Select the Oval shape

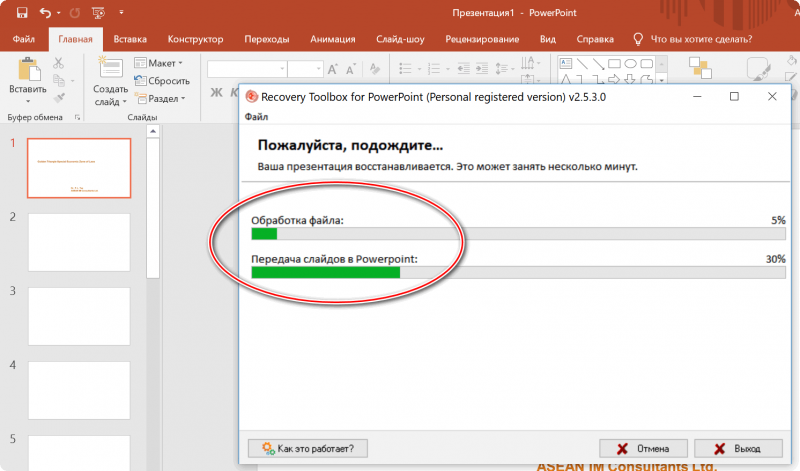pos(631,64)
